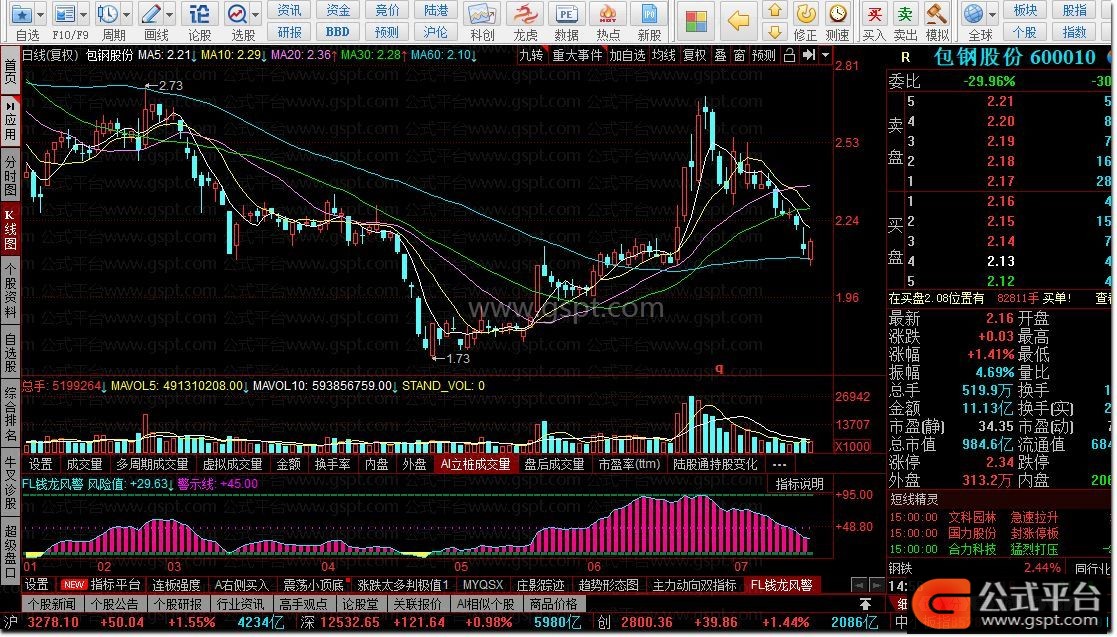
Task: Click the 修正 refresh icon
Action: 806,14
